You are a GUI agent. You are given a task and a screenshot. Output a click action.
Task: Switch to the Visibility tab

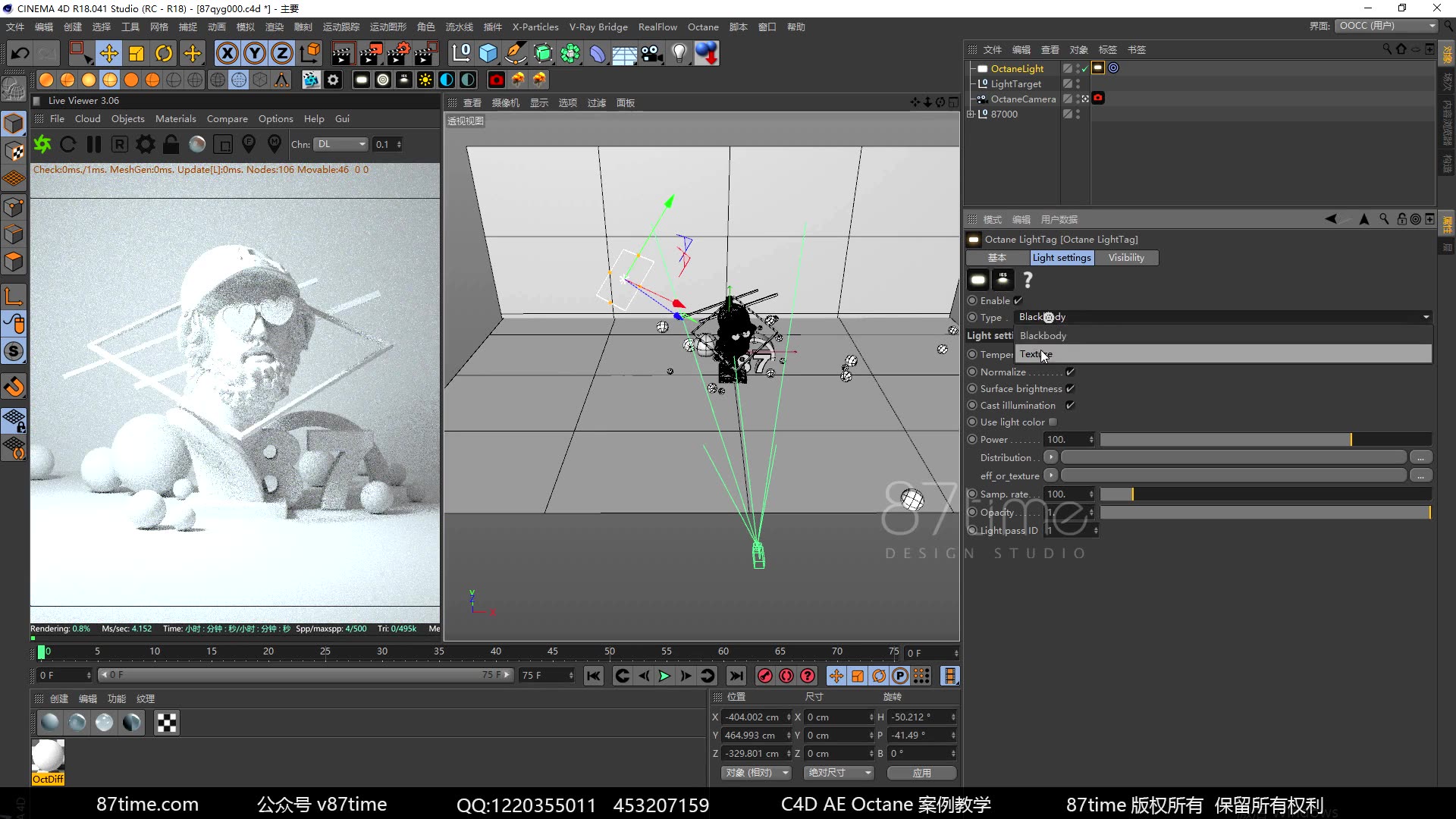click(x=1126, y=258)
